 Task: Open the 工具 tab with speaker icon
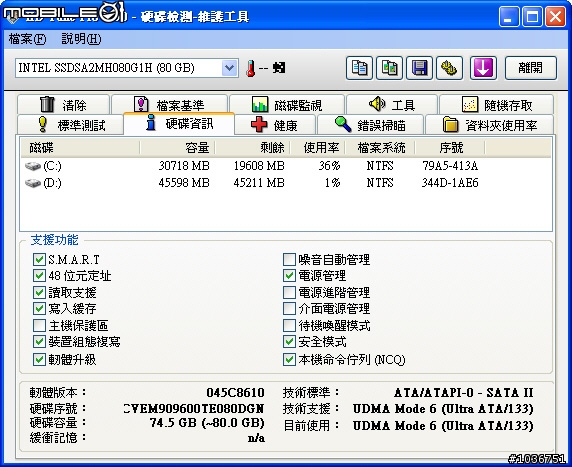(x=392, y=105)
